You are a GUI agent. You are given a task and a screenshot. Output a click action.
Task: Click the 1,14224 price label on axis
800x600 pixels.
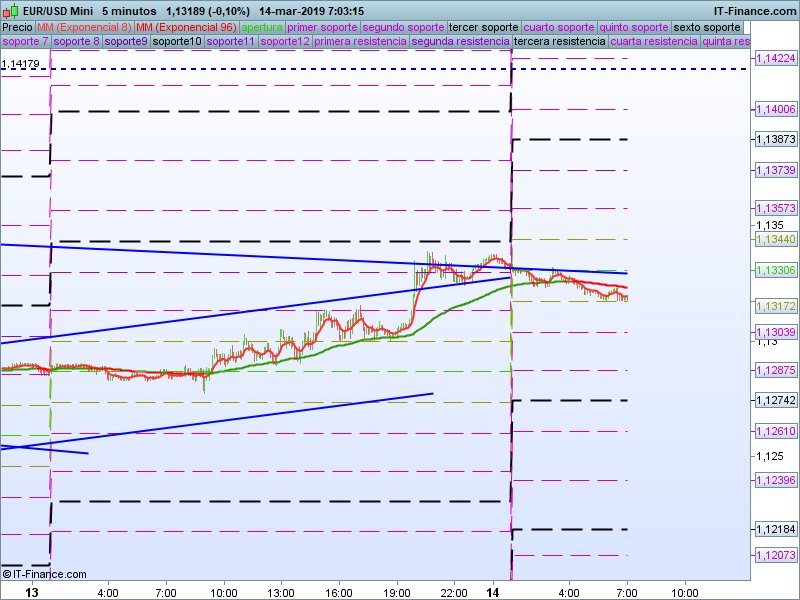[775, 59]
